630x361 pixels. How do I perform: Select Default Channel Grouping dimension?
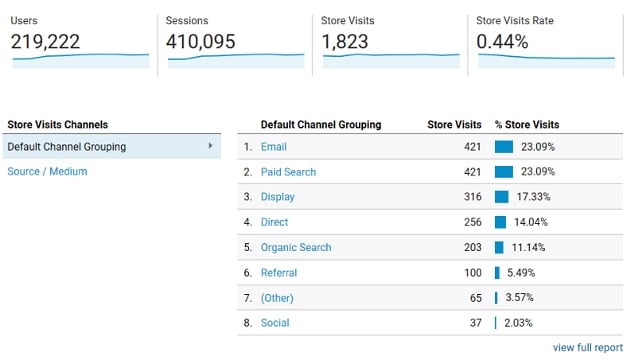tap(112, 146)
